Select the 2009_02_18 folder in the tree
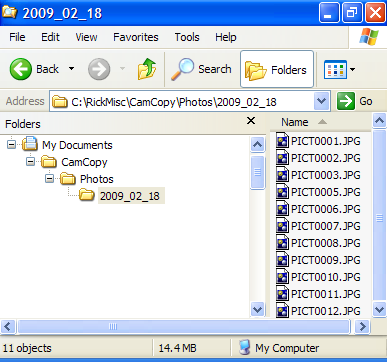The height and width of the screenshot is (362, 387). tap(130, 196)
